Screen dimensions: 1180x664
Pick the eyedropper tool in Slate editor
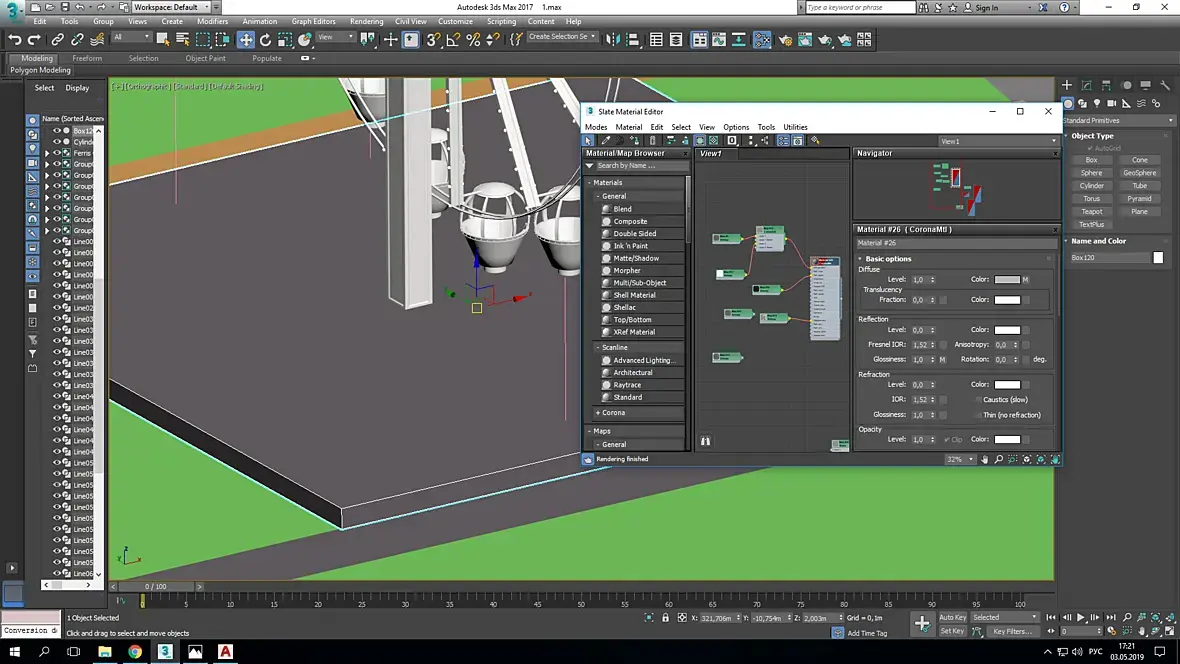point(605,141)
